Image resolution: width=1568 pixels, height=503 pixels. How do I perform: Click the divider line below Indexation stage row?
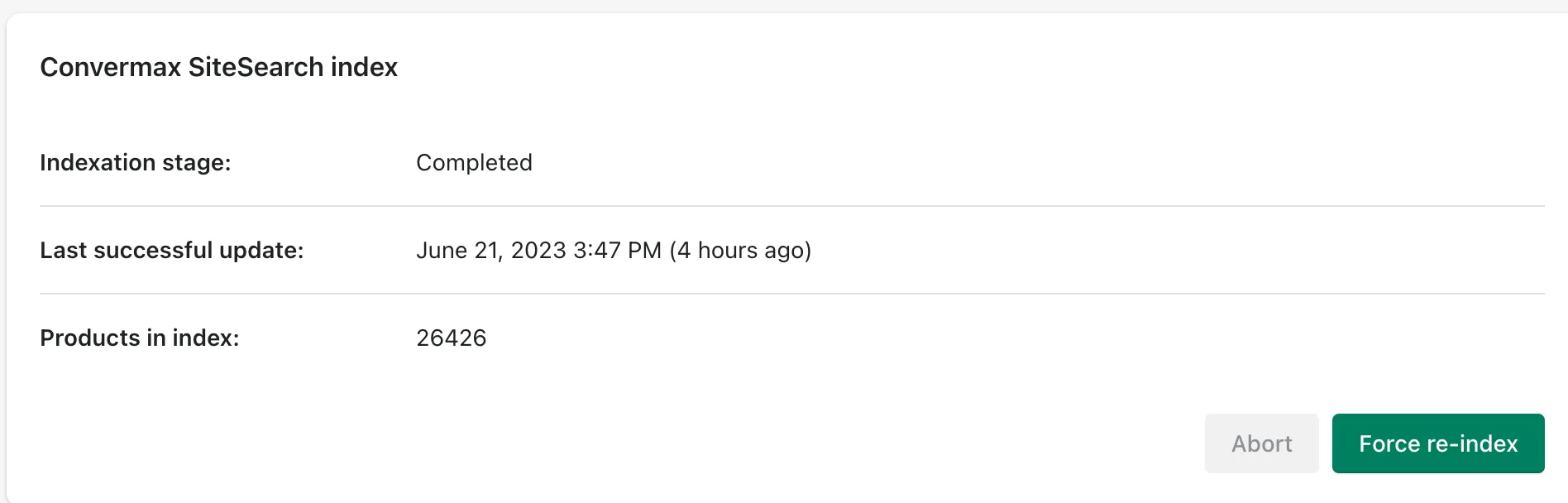click(791, 206)
